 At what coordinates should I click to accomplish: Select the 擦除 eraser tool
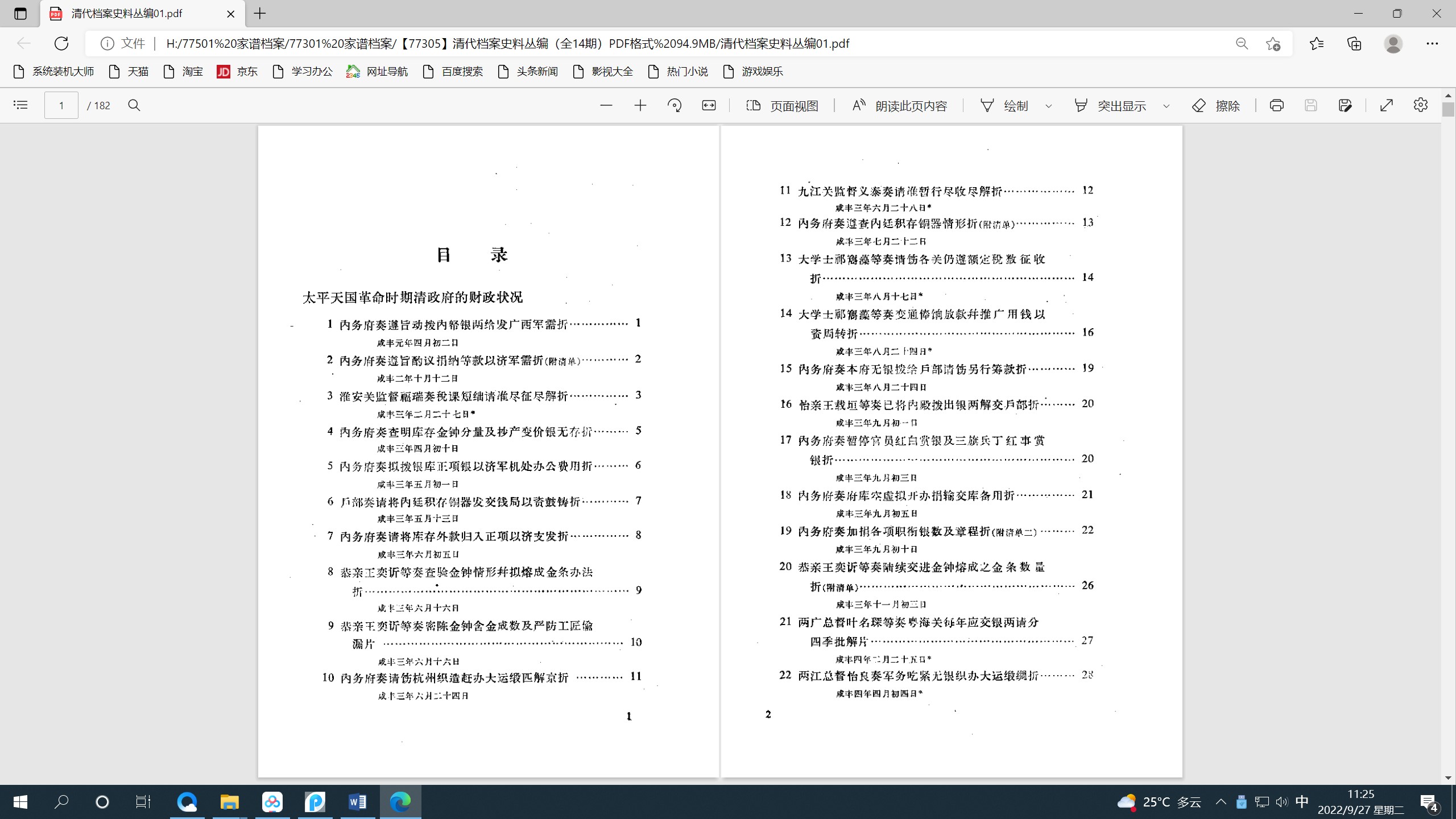(1216, 106)
